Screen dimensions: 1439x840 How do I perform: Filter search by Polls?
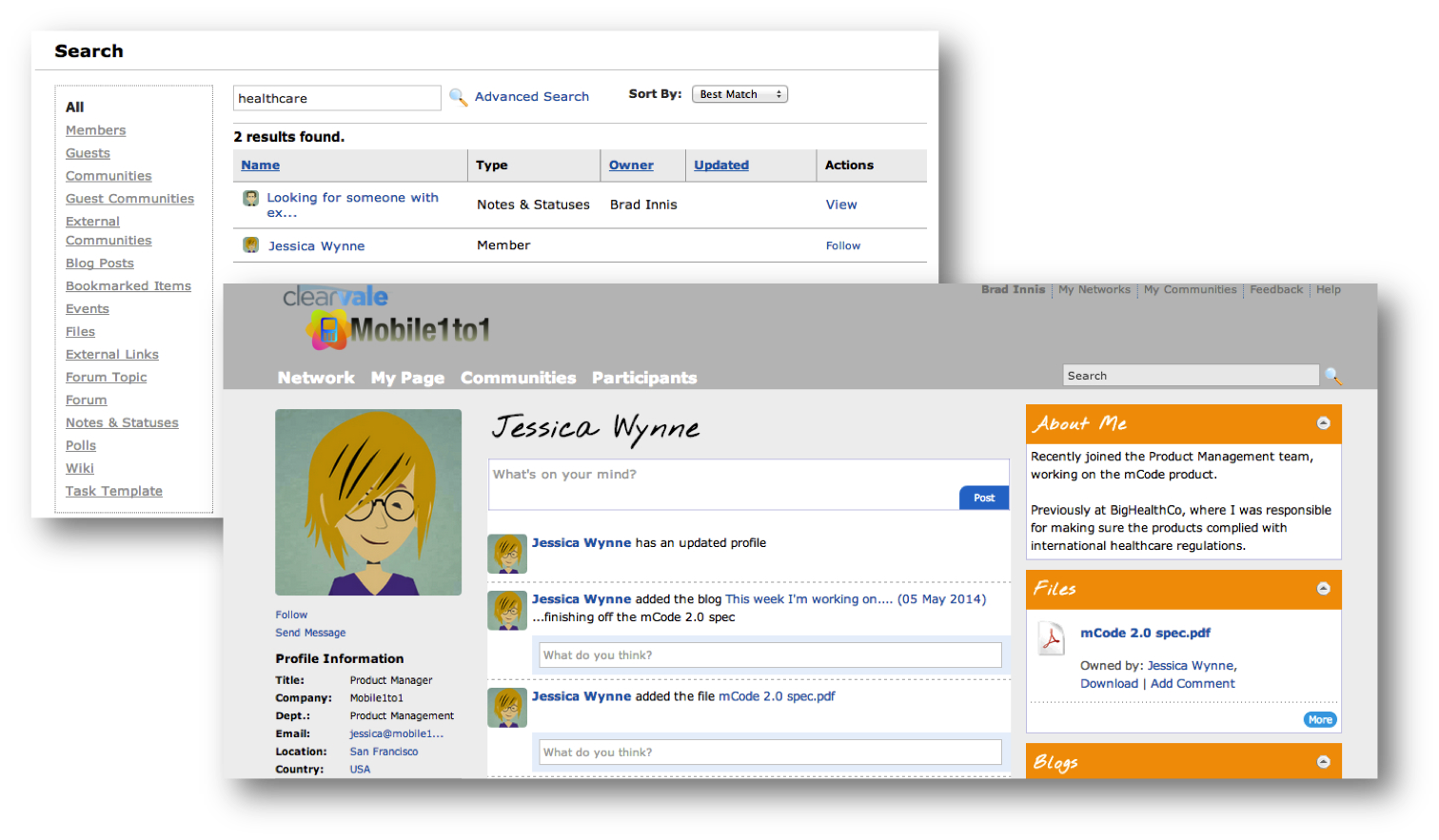click(x=81, y=446)
